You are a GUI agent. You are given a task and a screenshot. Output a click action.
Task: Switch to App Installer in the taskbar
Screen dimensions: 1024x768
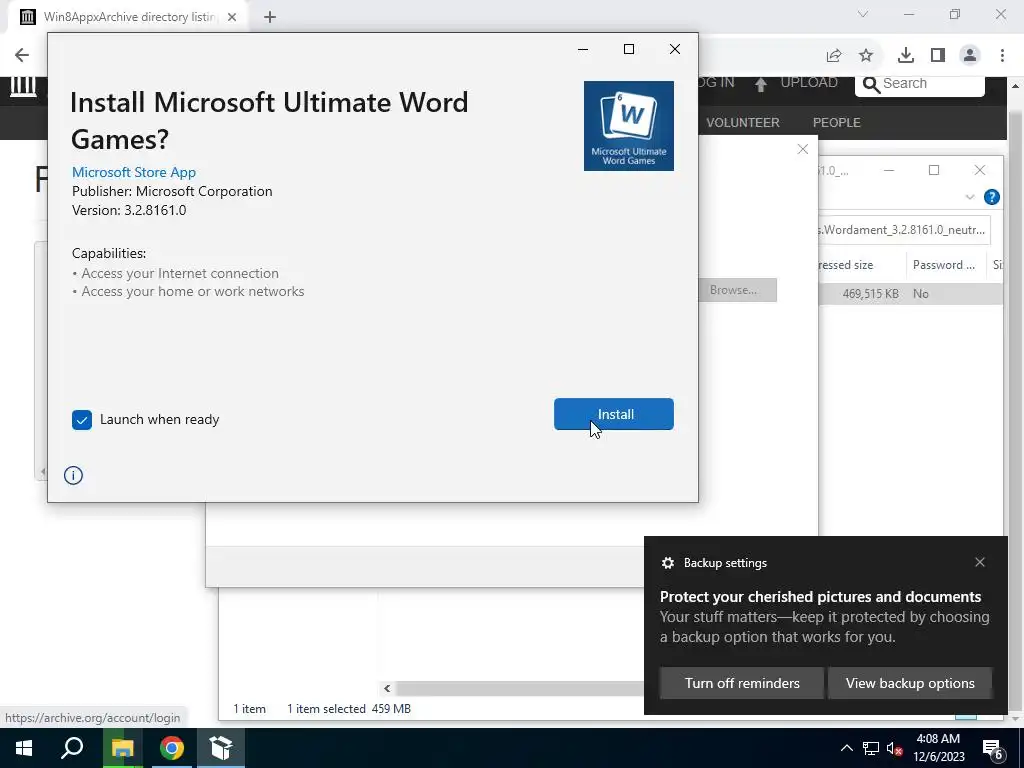pos(221,748)
